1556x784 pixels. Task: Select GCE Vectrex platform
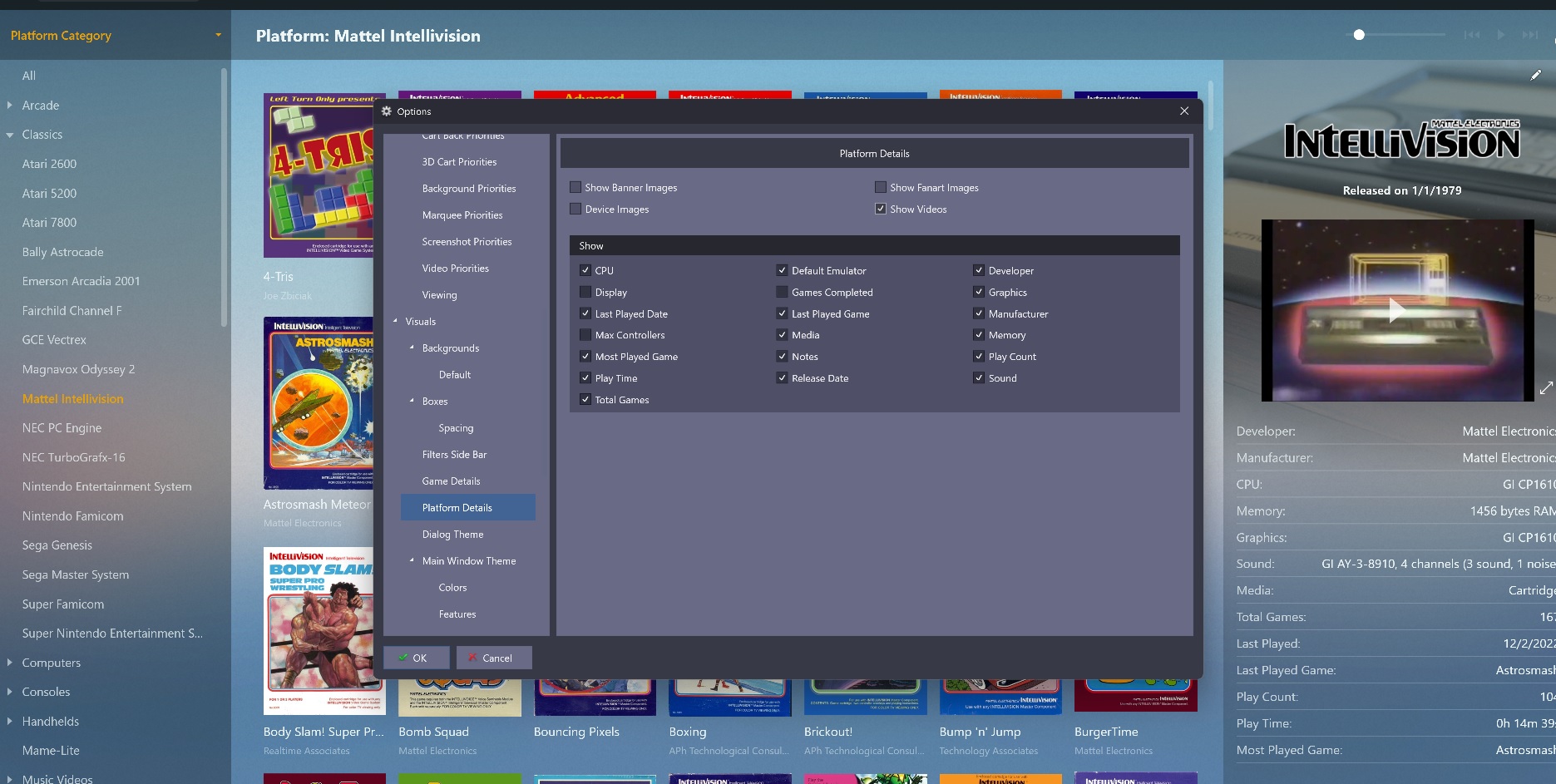pyautogui.click(x=54, y=340)
